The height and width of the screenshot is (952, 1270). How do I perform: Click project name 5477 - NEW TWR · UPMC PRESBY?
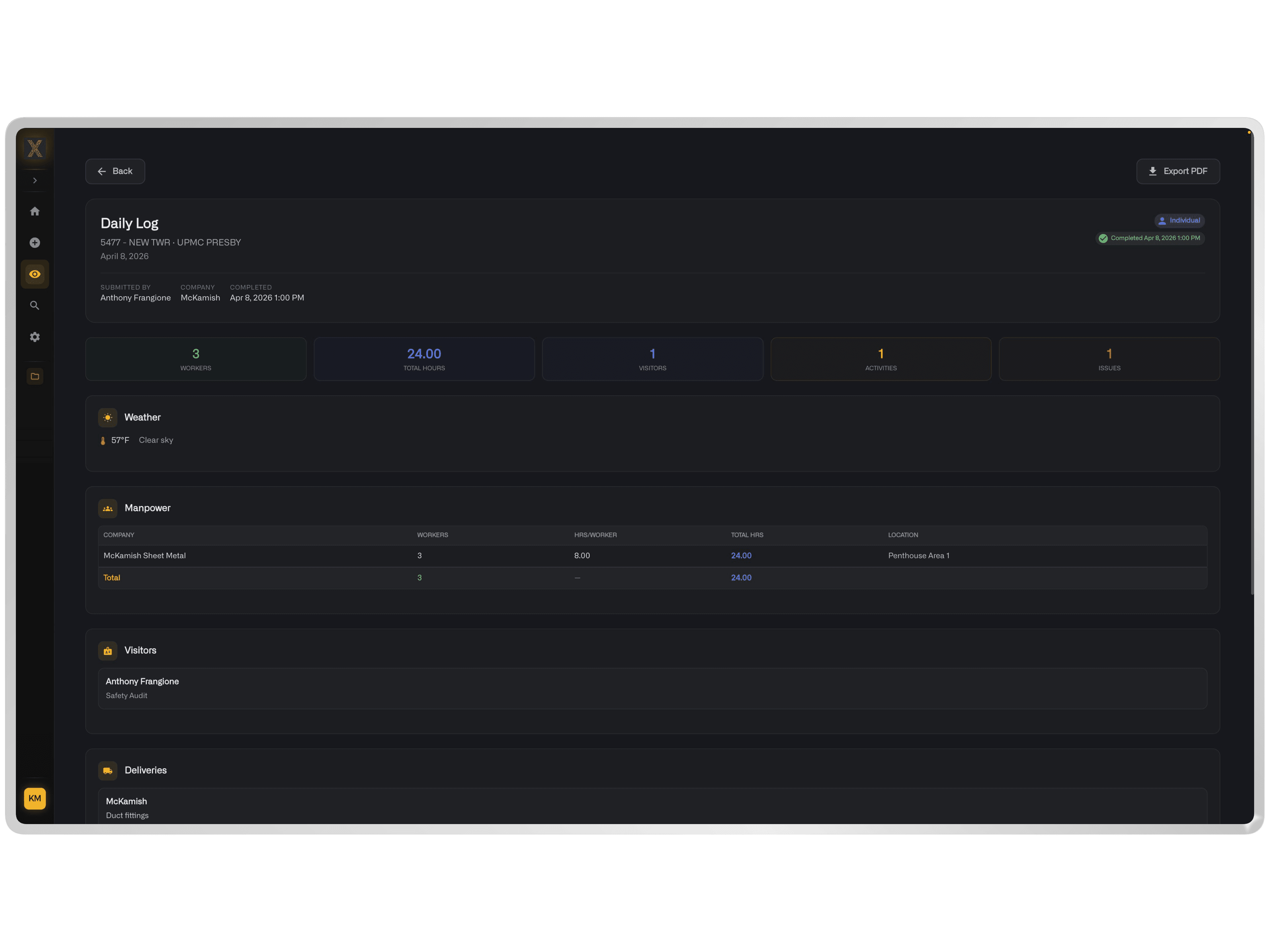[171, 242]
